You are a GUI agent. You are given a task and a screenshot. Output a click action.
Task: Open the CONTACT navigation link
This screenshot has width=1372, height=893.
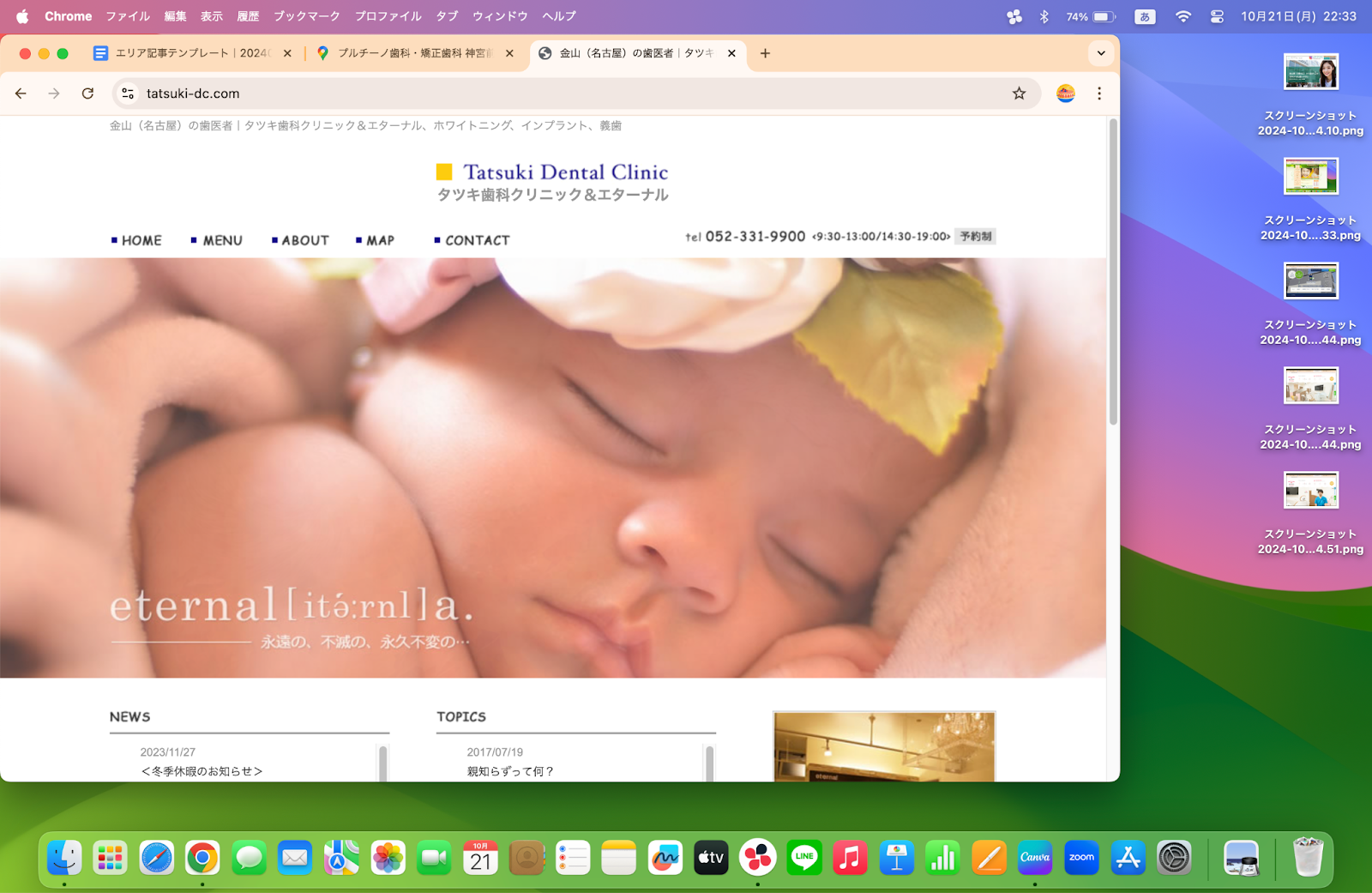click(x=472, y=240)
